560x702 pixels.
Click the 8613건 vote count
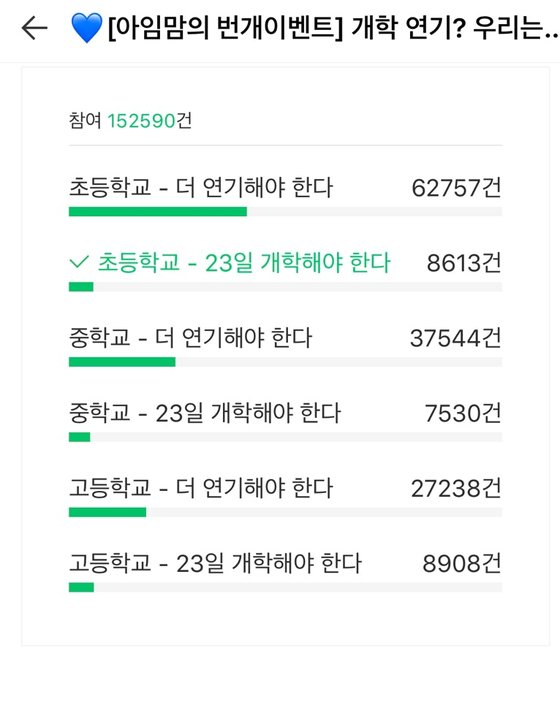point(464,263)
